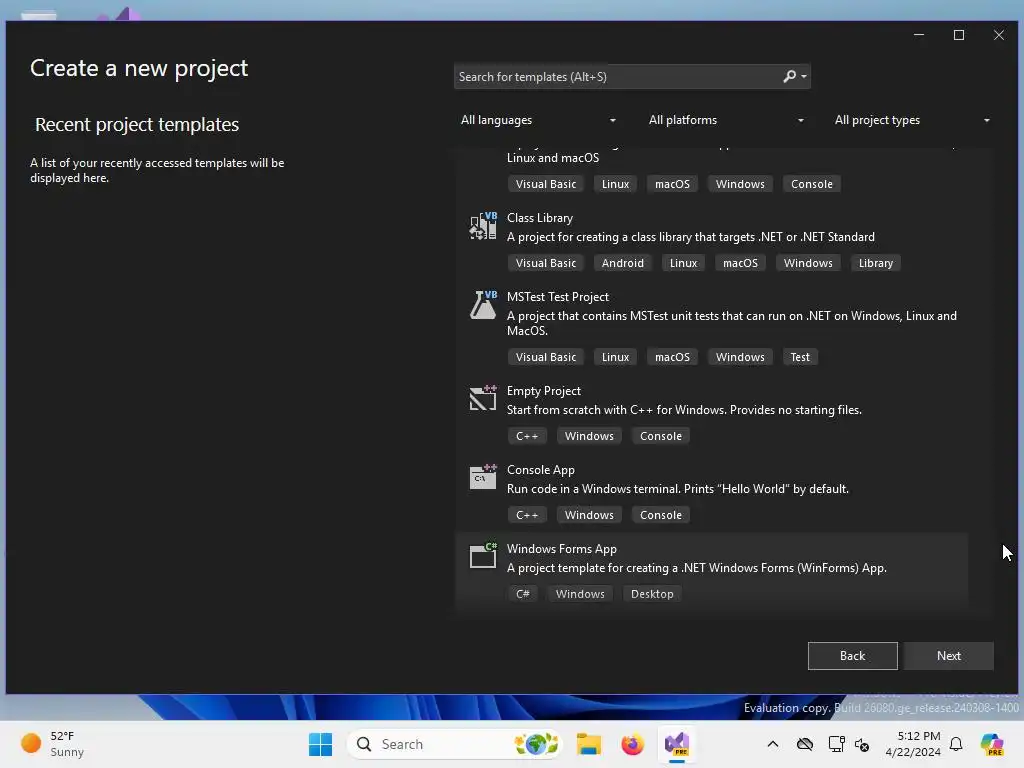Select the Windows Forms App template title

coord(562,549)
